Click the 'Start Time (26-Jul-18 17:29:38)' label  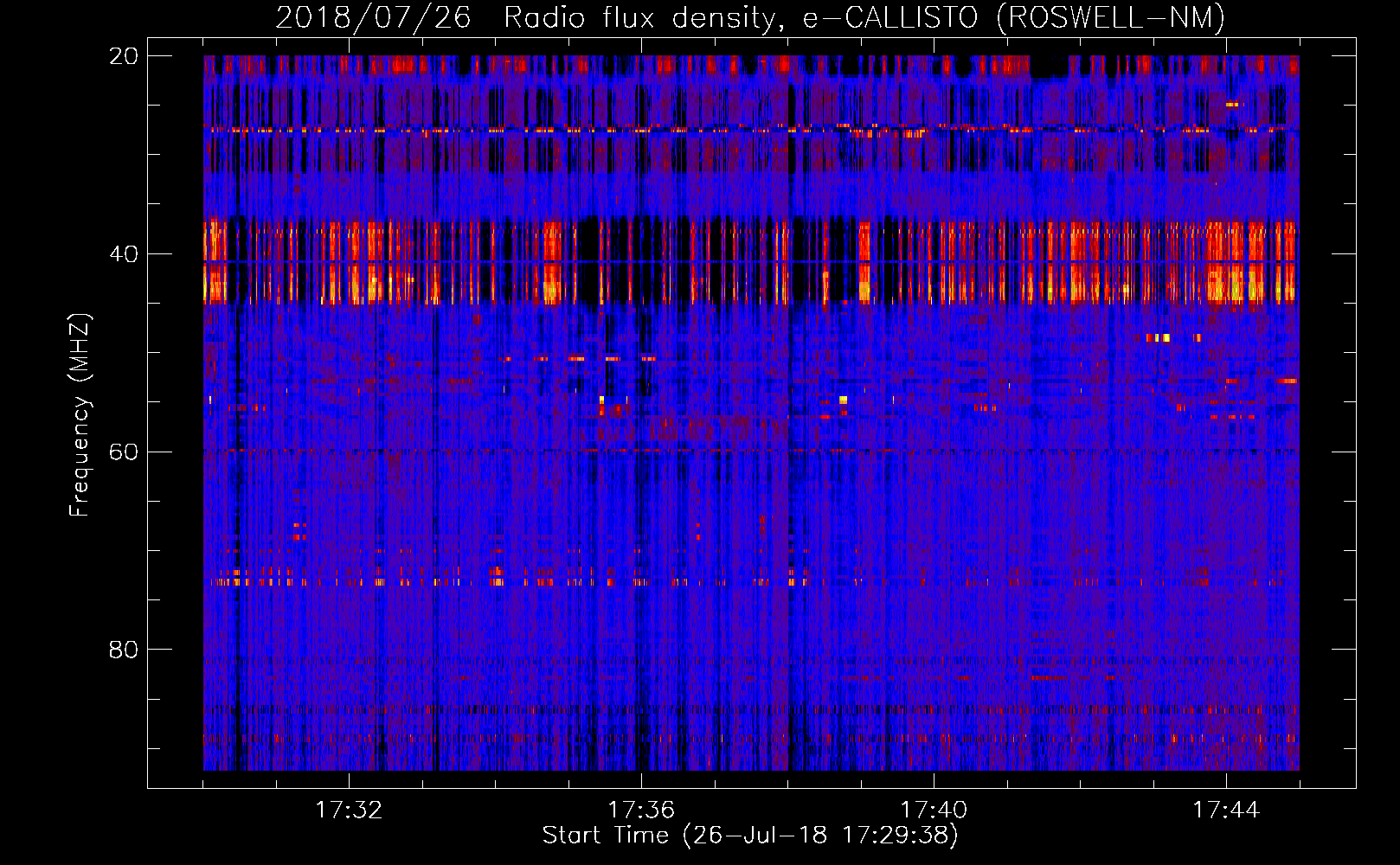pos(750,836)
